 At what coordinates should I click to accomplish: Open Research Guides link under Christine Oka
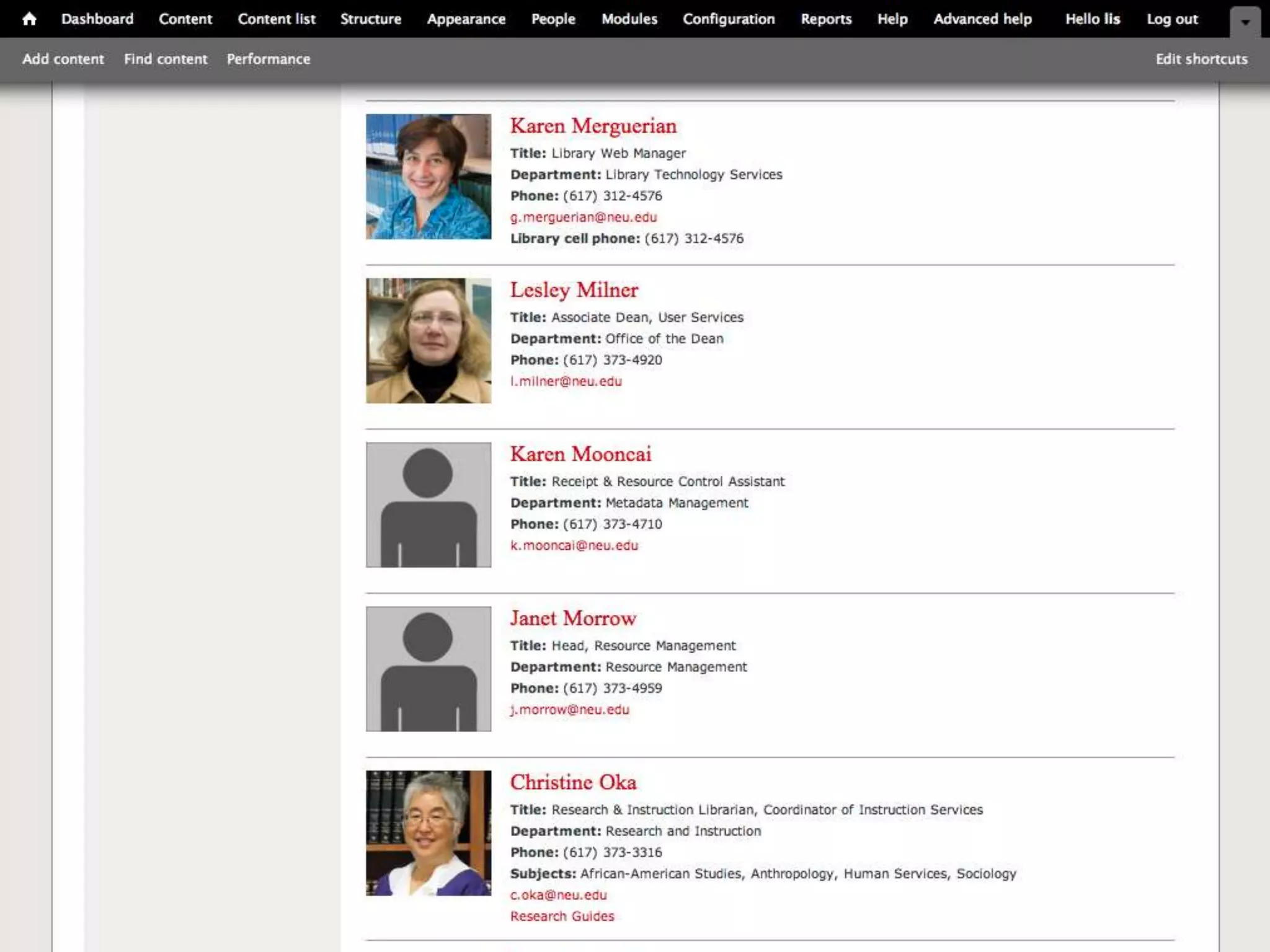point(562,916)
